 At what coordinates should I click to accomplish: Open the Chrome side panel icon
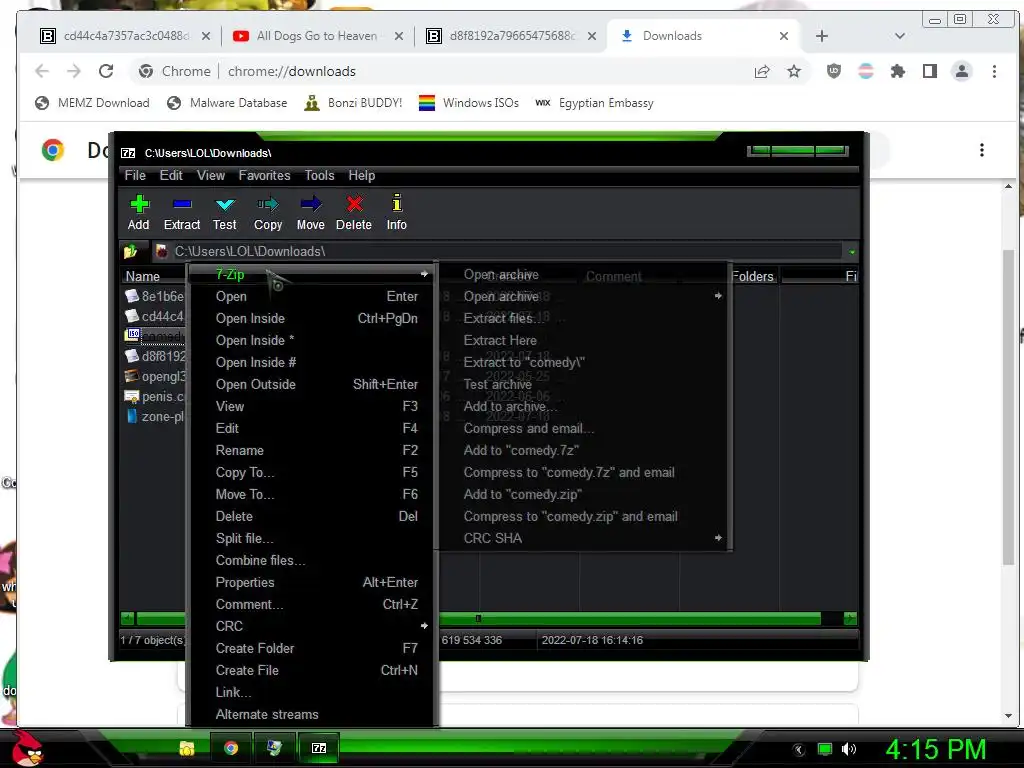[930, 71]
